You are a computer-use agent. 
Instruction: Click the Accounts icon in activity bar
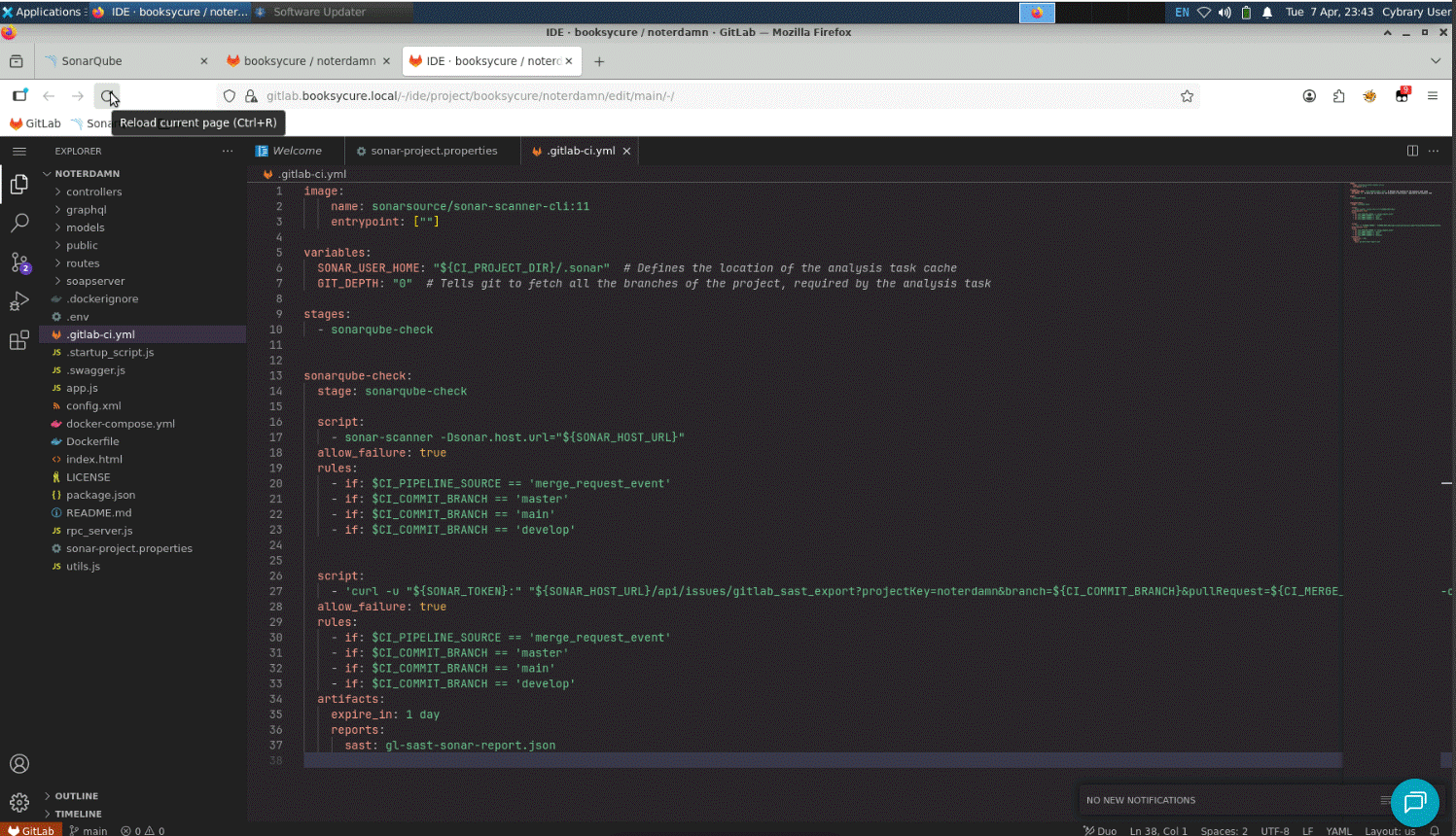click(19, 764)
